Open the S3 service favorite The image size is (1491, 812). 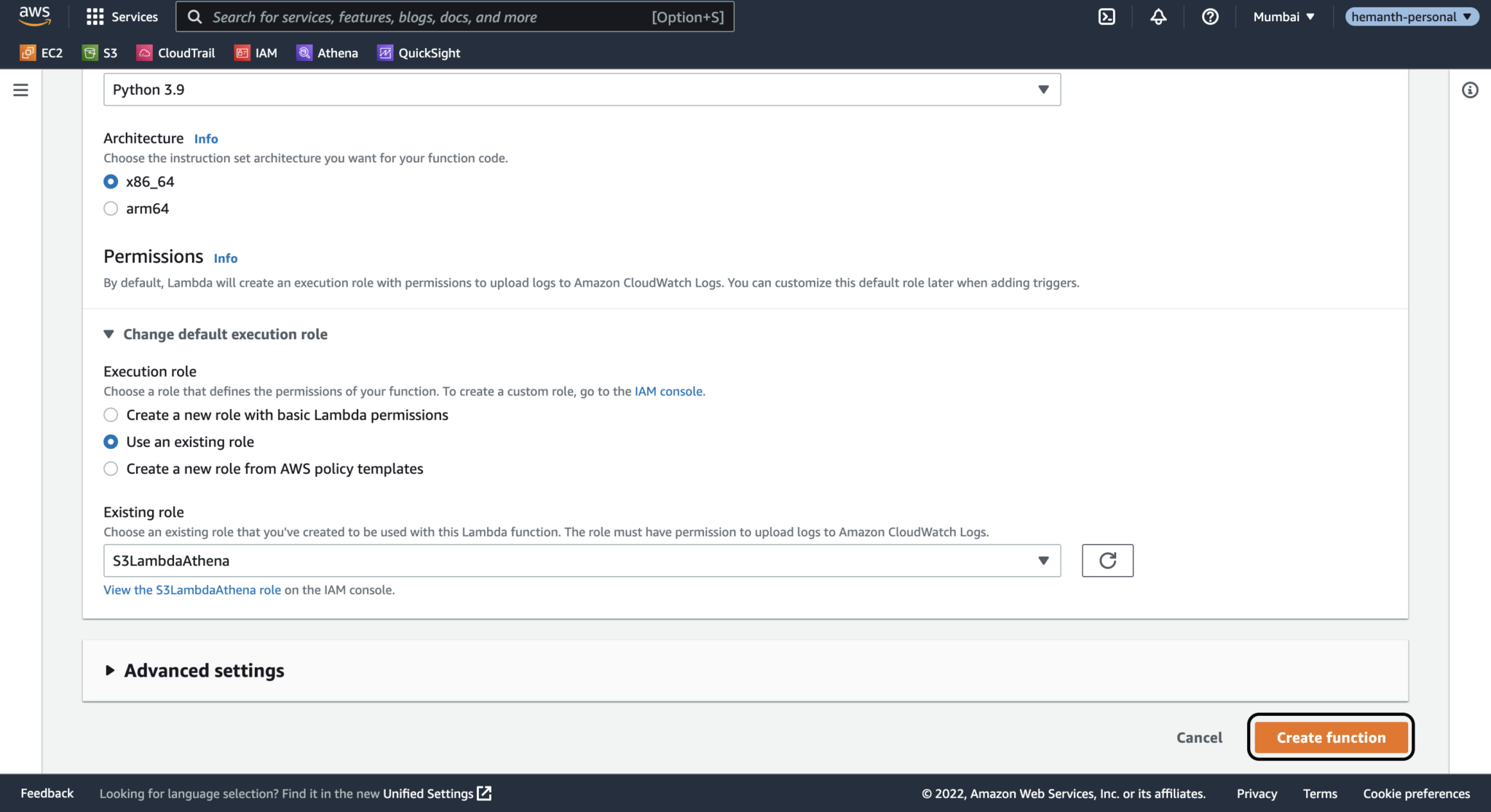[100, 52]
